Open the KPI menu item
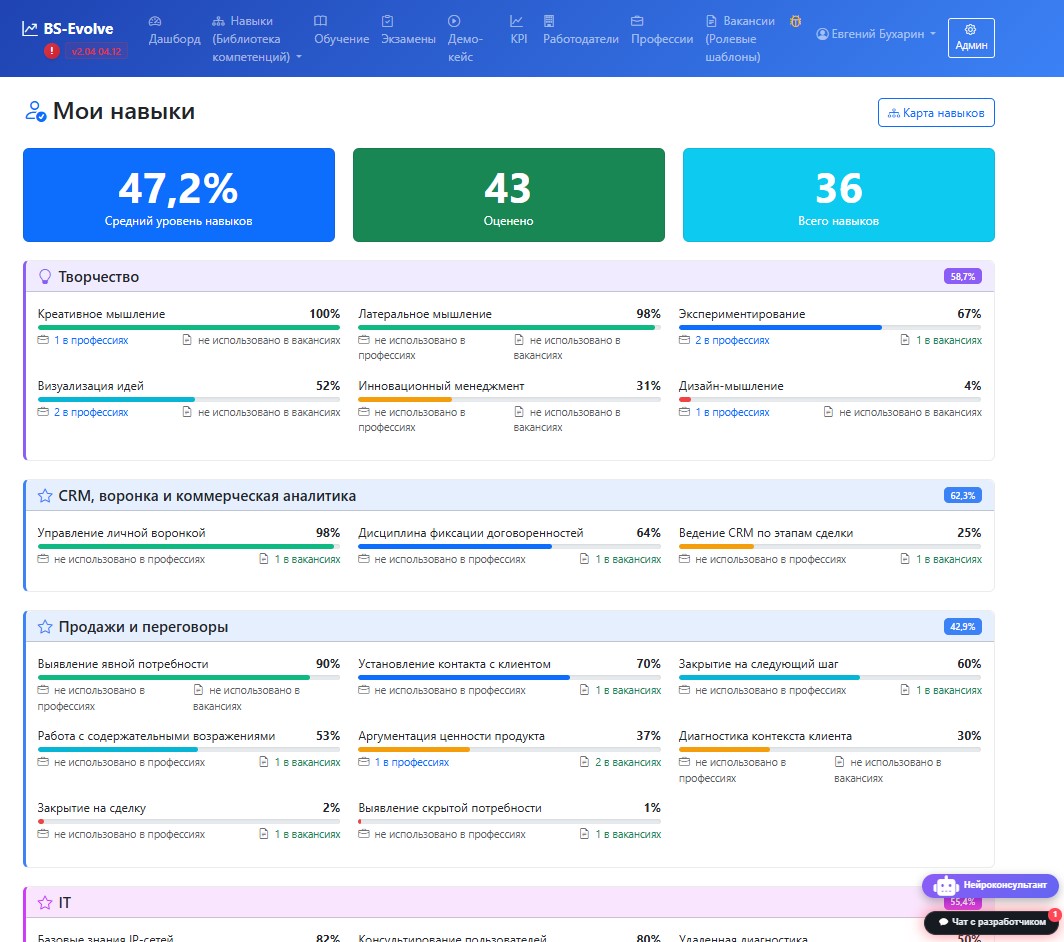The image size is (1064, 942). 518,31
